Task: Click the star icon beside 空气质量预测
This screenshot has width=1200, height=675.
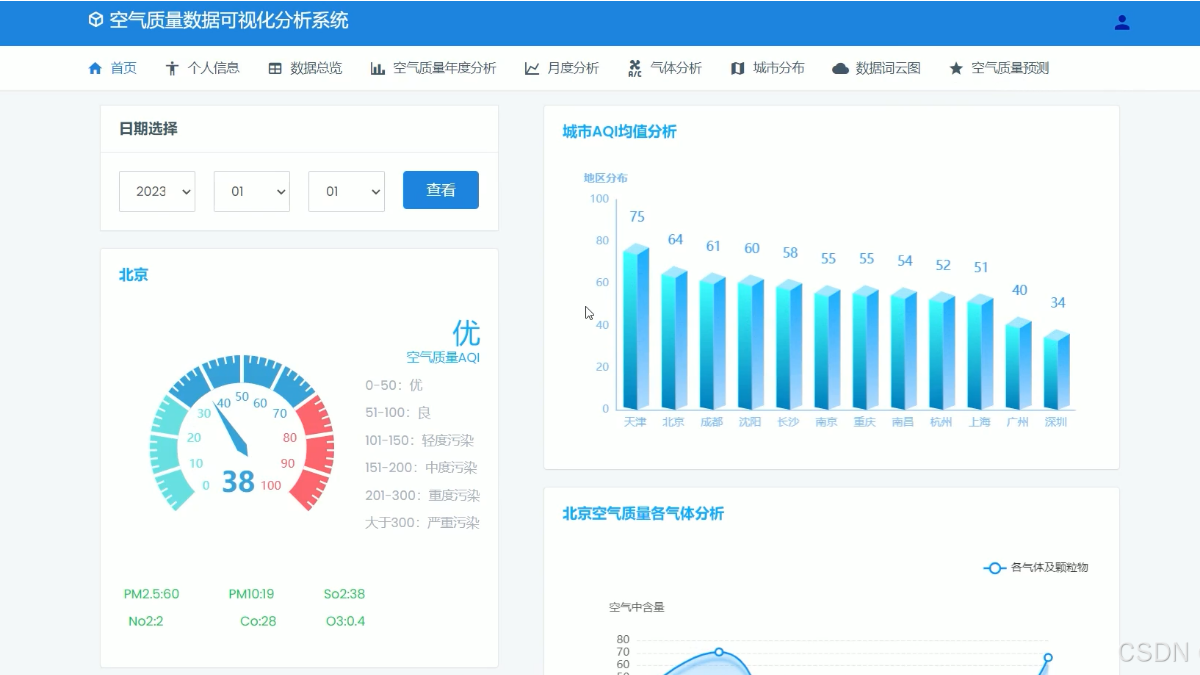Action: click(x=956, y=68)
